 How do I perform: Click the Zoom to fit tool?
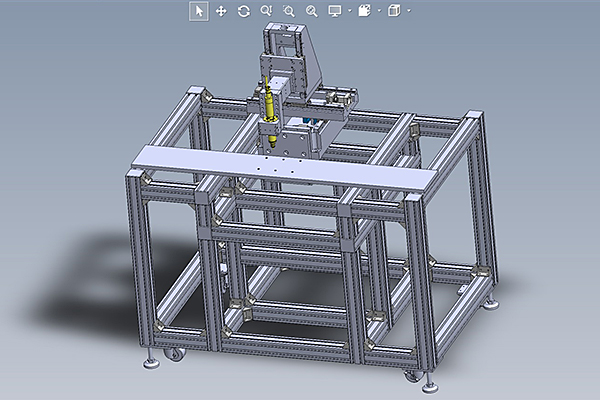312,11
